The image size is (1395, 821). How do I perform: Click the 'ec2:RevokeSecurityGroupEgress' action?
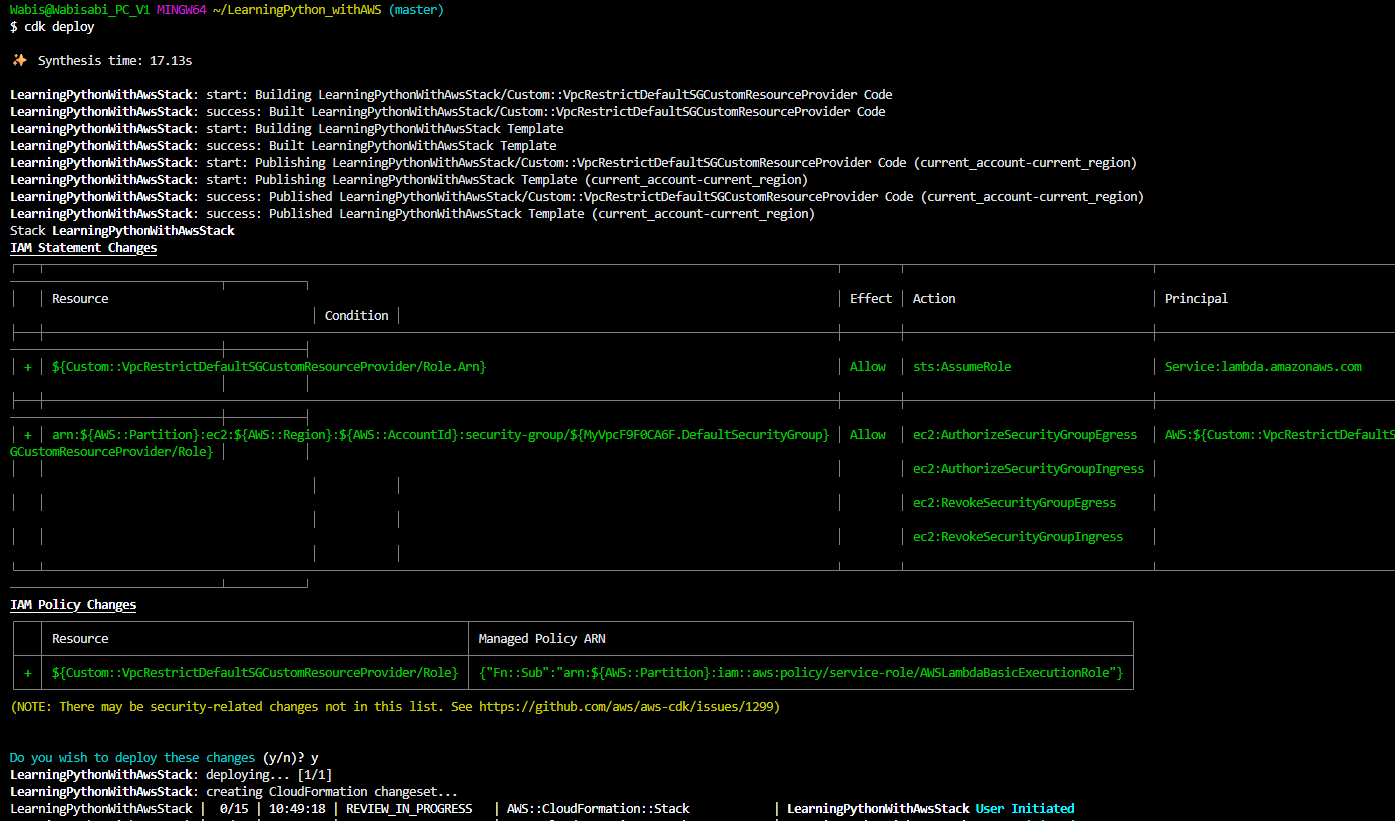(1015, 503)
